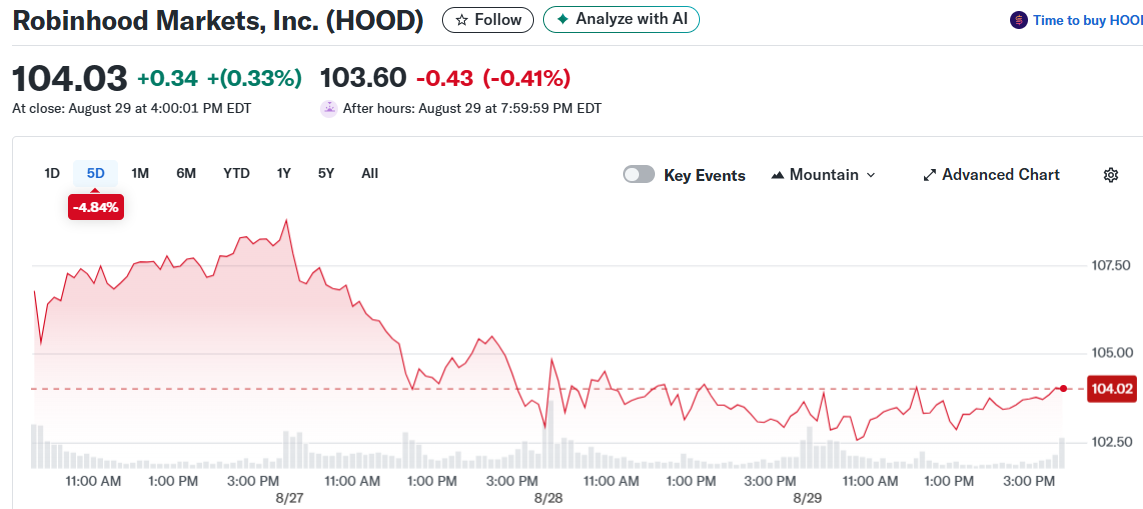Click the green +0.34 change value
This screenshot has width=1143, height=509.
pyautogui.click(x=168, y=78)
